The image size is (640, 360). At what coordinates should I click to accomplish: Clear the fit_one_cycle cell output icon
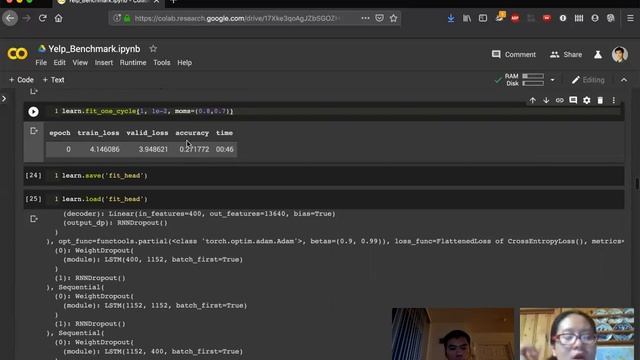34,131
